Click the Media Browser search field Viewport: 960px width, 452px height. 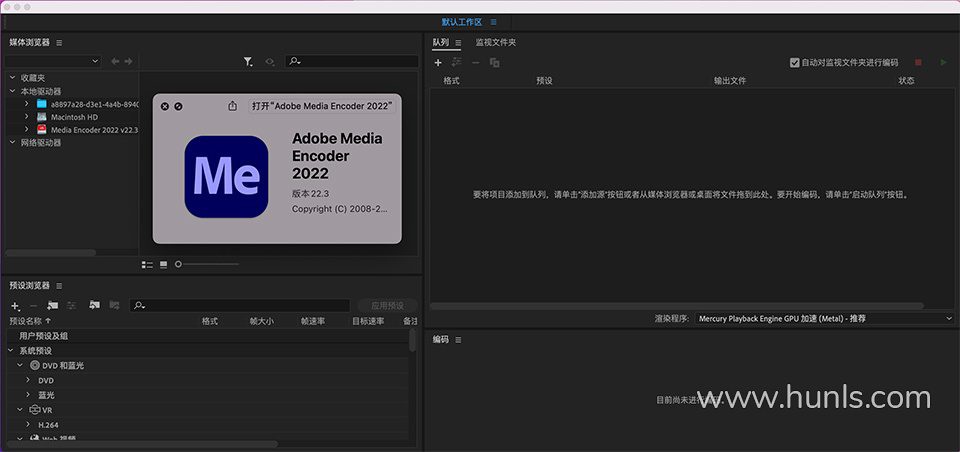352,61
